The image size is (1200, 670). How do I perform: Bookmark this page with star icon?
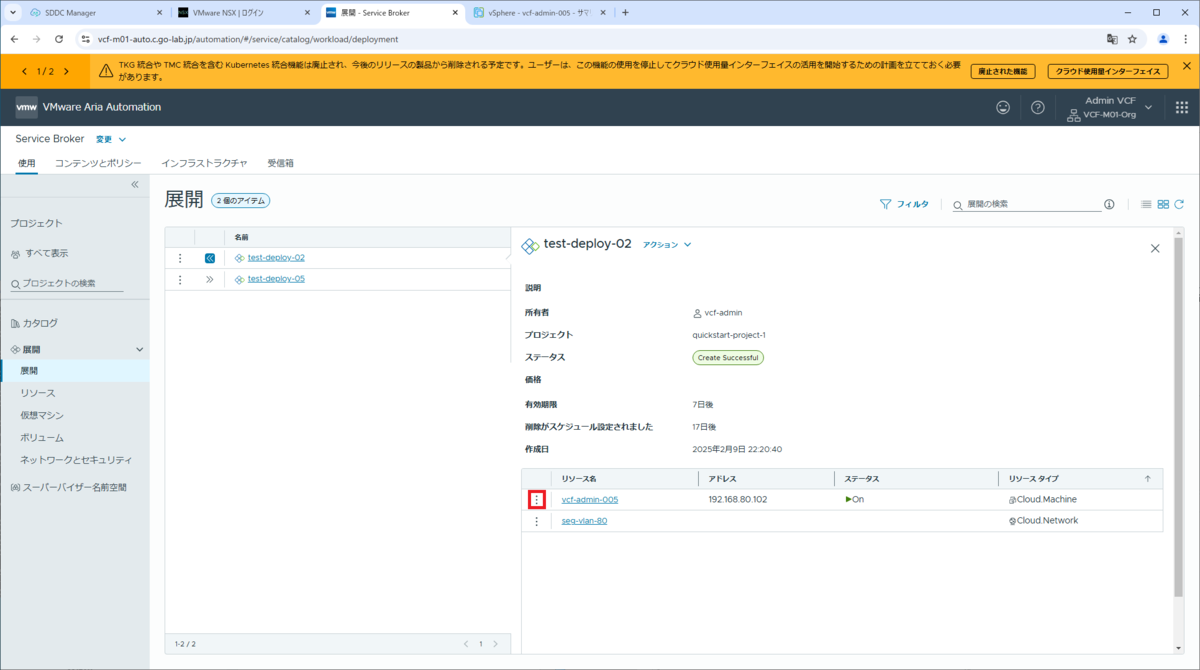(x=1132, y=39)
